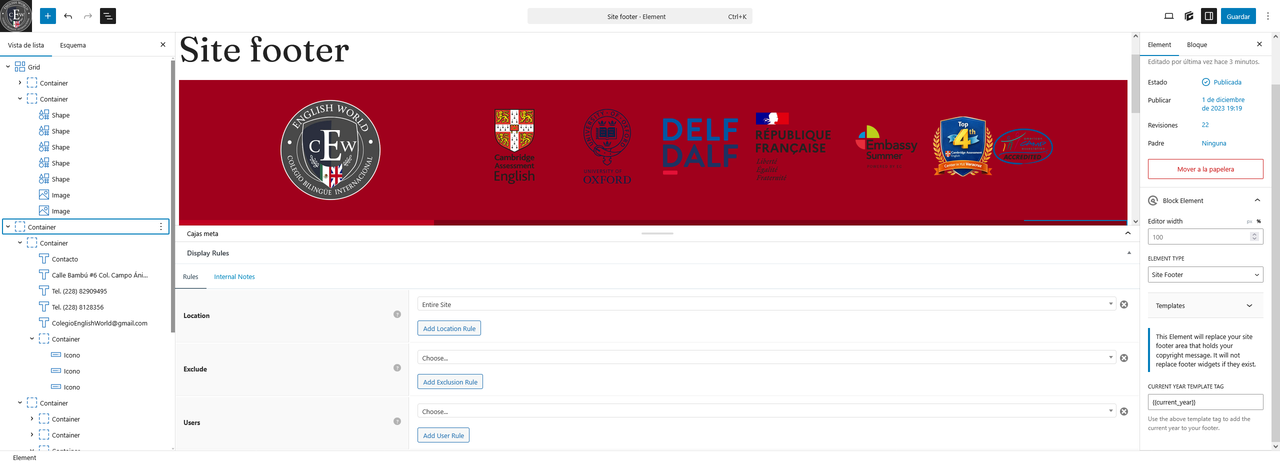Image resolution: width=1280 pixels, height=463 pixels.
Task: Click the blue block inserter plus button
Action: 48,16
